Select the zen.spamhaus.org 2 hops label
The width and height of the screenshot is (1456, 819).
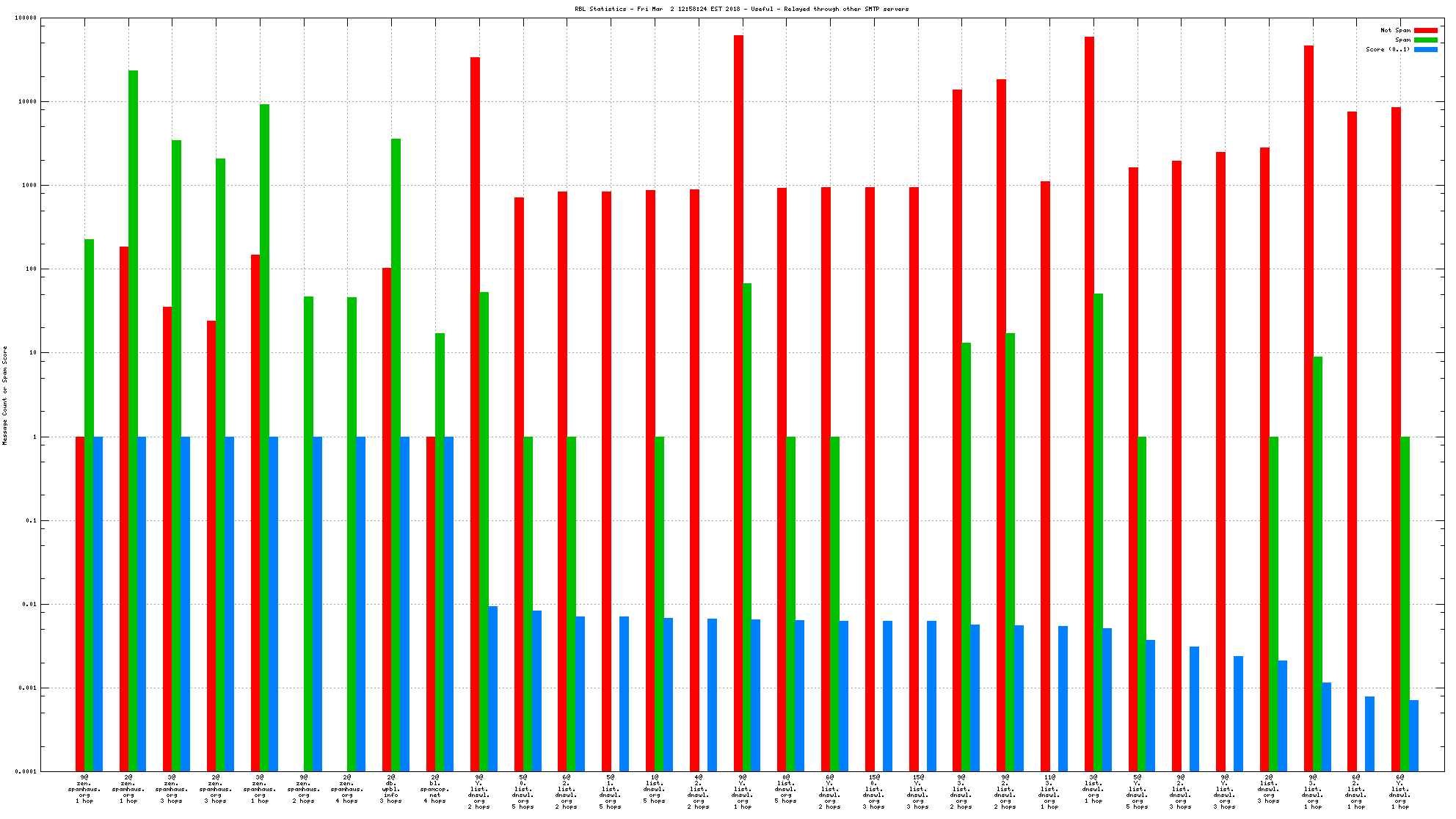click(304, 789)
